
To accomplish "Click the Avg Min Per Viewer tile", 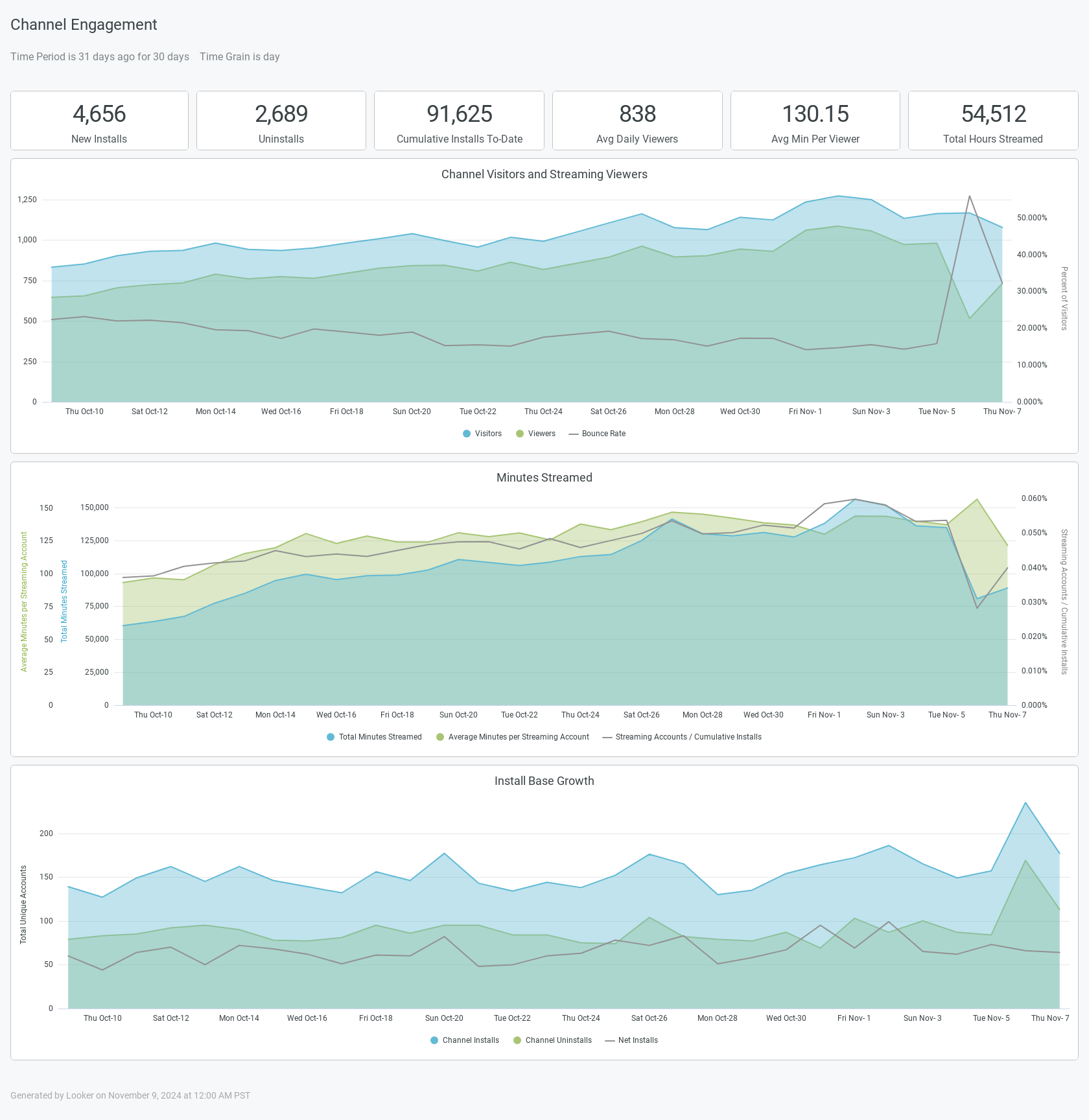I will click(x=815, y=121).
